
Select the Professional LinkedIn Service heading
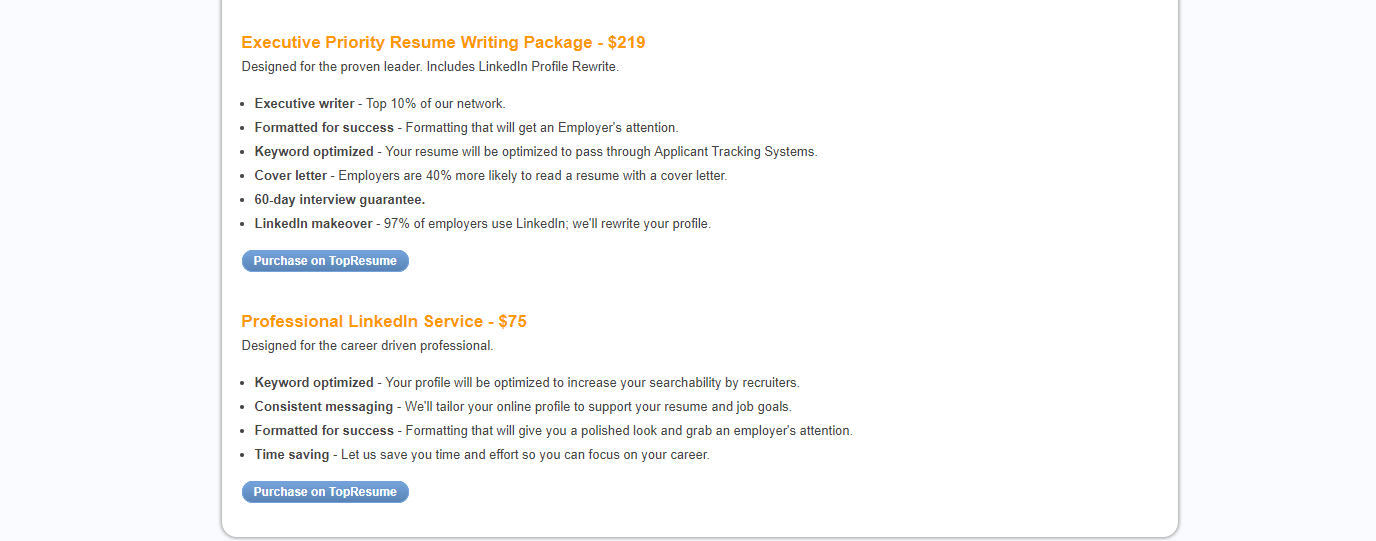pyautogui.click(x=384, y=322)
